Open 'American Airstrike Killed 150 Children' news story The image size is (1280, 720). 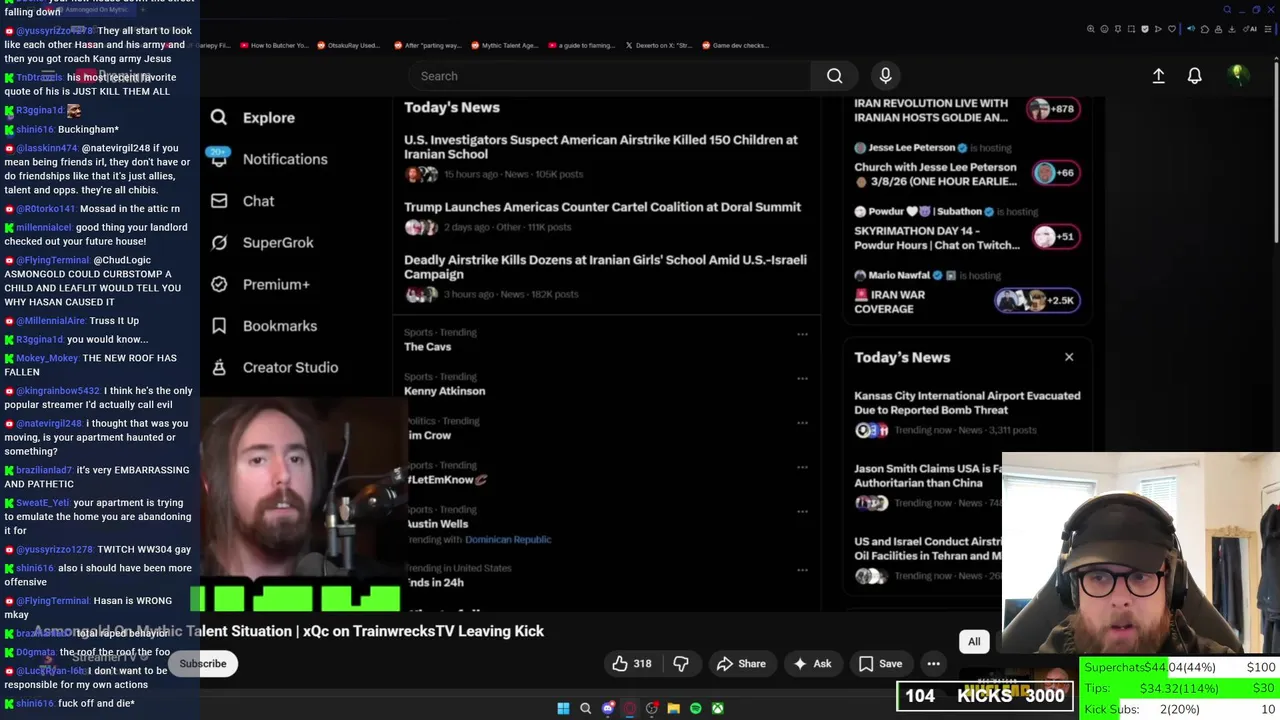tap(601, 147)
